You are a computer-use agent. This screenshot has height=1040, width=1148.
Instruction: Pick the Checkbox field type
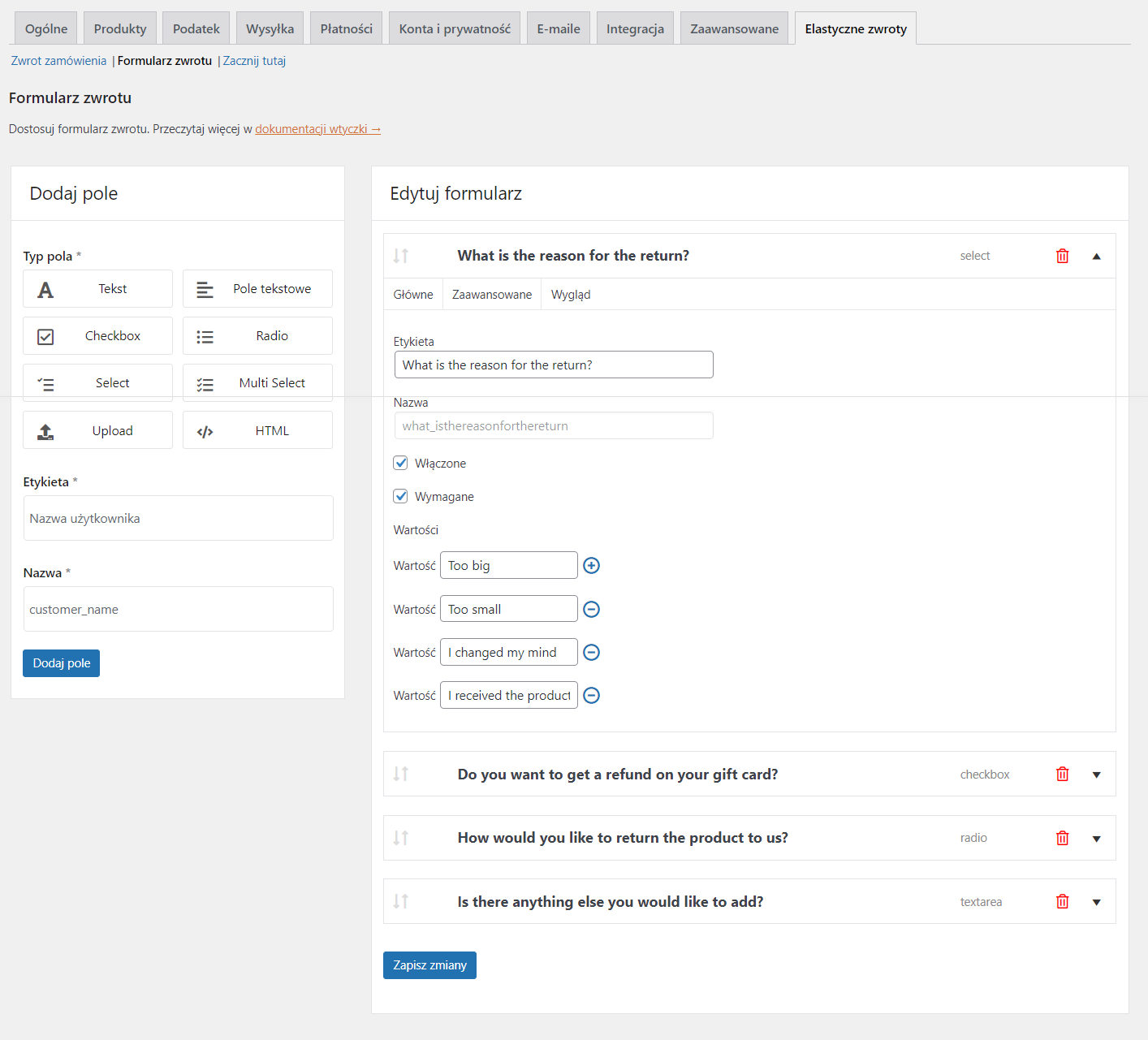(97, 336)
